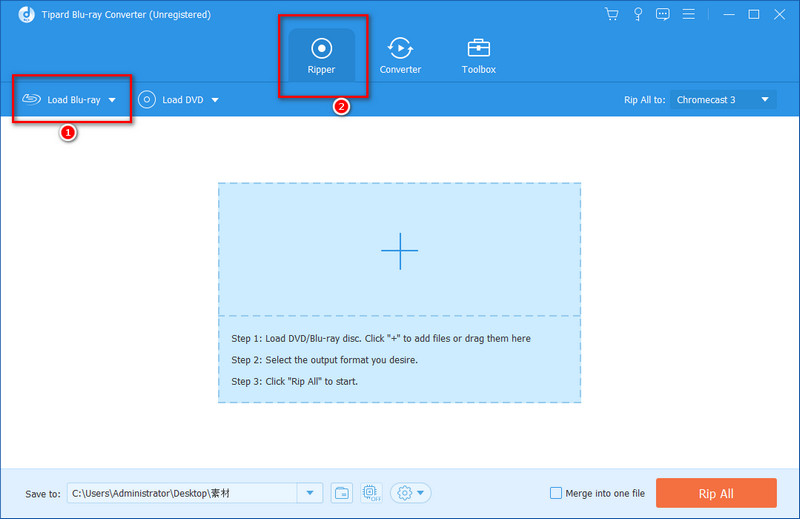Screen dimensions: 800x519
Task: Open the Toolbox tab
Action: [x=479, y=56]
